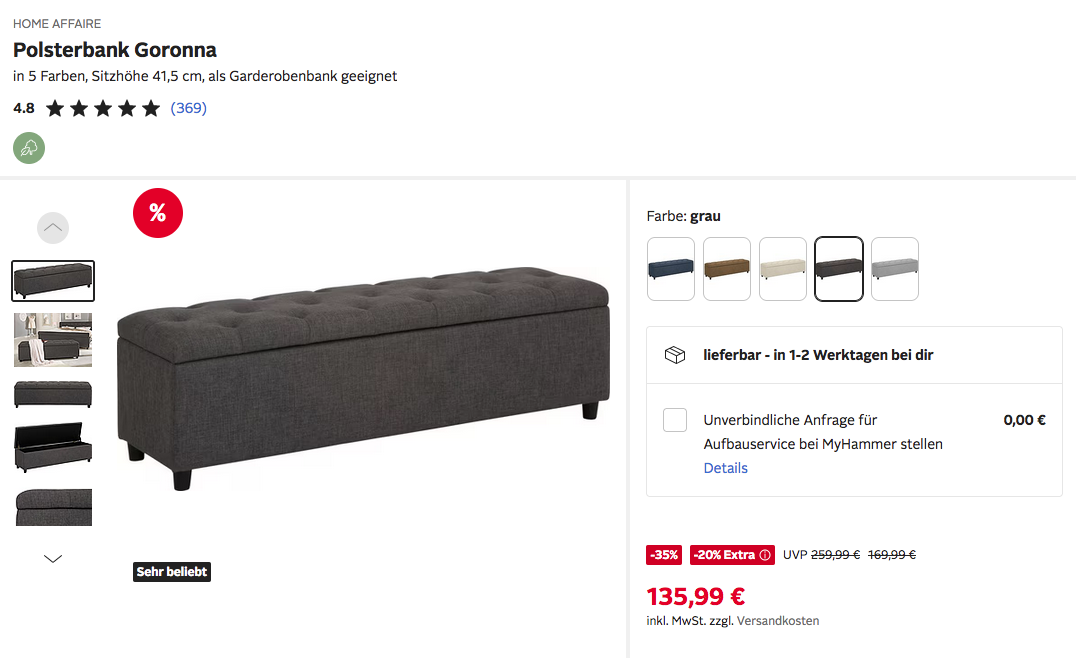Click the green sustainability tree icon
The width and height of the screenshot is (1076, 658).
(x=29, y=148)
